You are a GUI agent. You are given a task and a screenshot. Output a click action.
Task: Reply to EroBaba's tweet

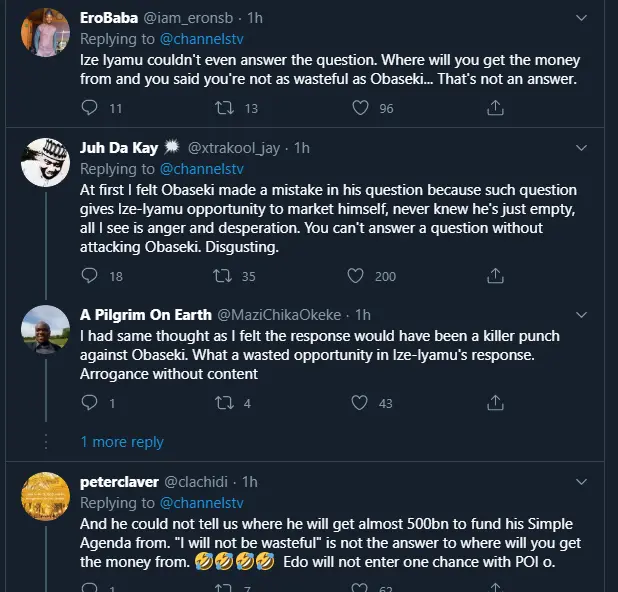[x=89, y=108]
